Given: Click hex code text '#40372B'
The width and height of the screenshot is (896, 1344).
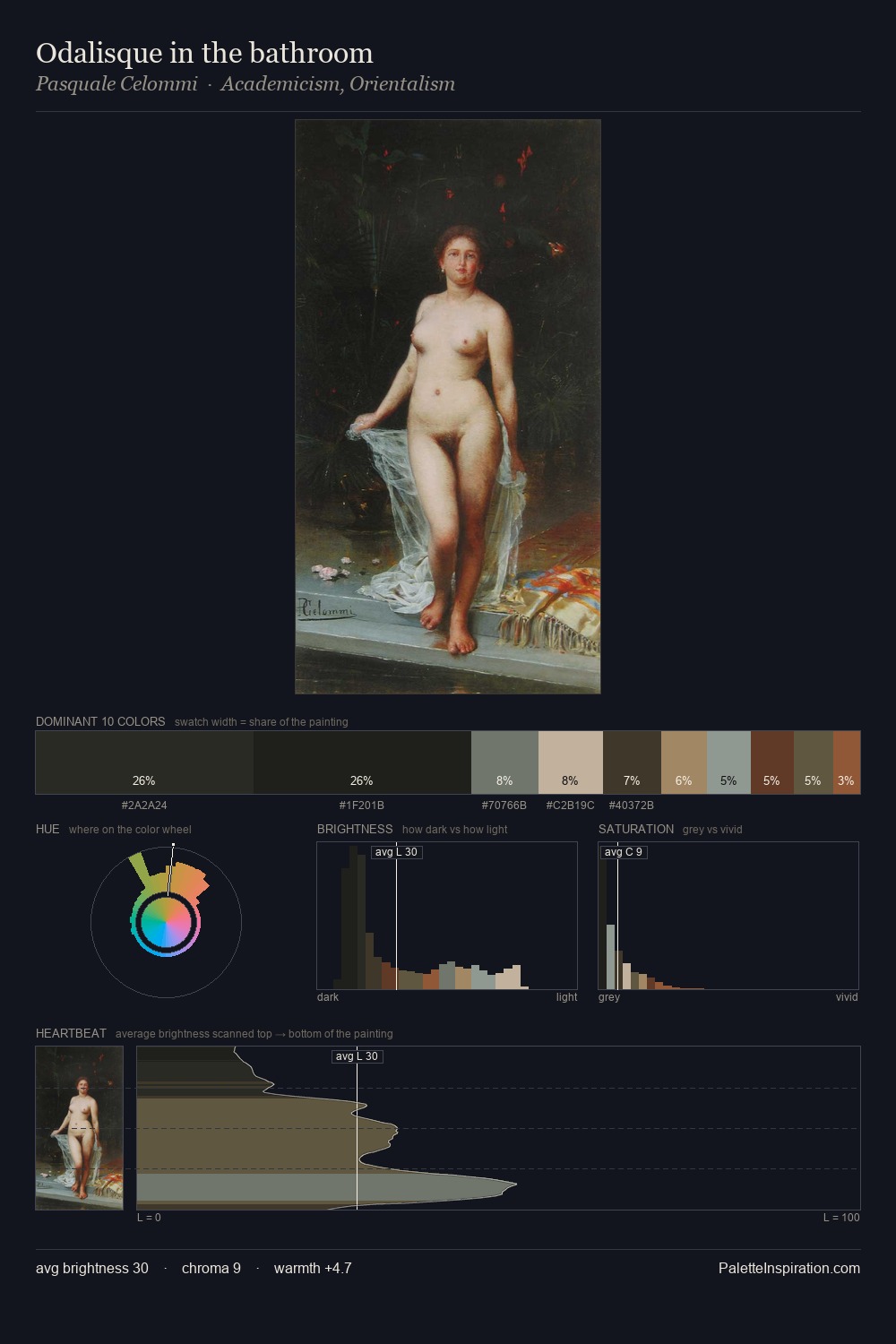Looking at the screenshot, I should pos(632,806).
